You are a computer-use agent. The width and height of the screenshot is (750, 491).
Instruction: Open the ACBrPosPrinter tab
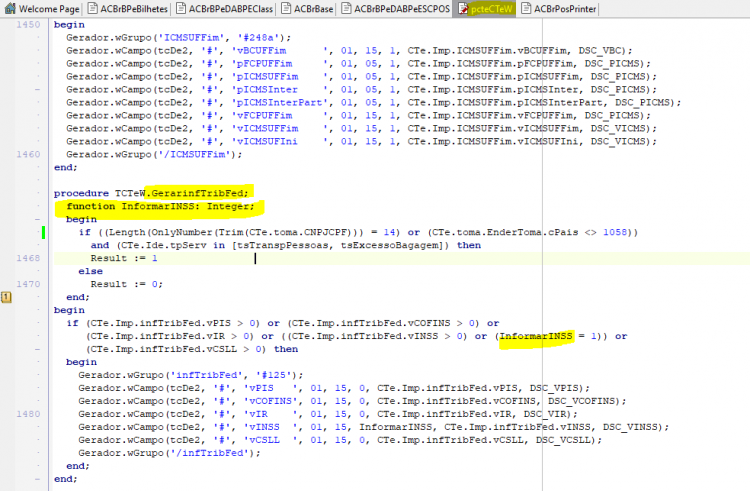click(x=558, y=9)
